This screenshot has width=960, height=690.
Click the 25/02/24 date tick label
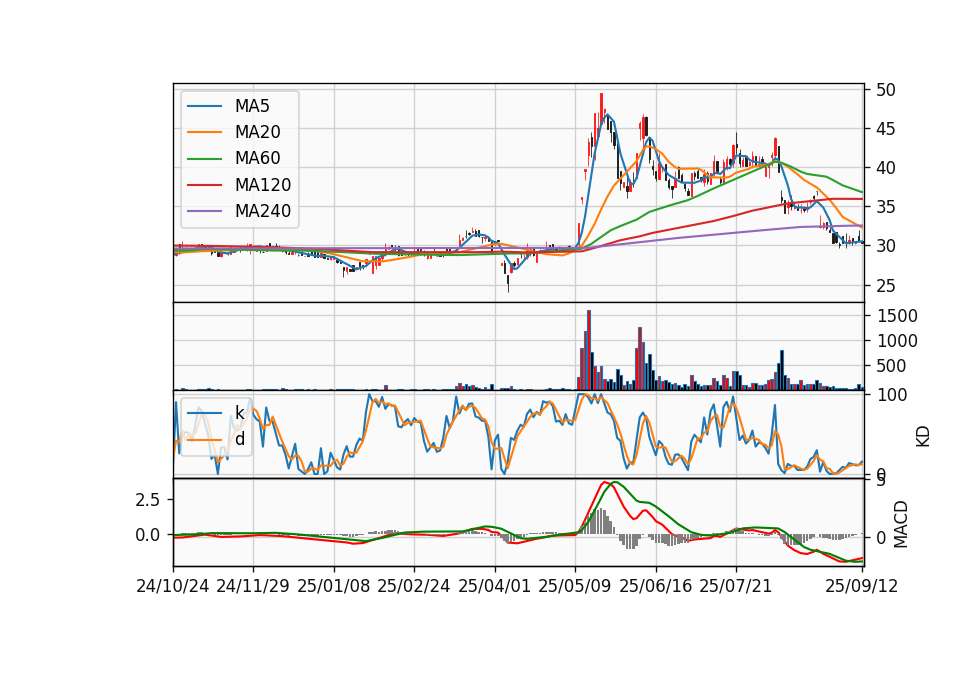click(414, 586)
